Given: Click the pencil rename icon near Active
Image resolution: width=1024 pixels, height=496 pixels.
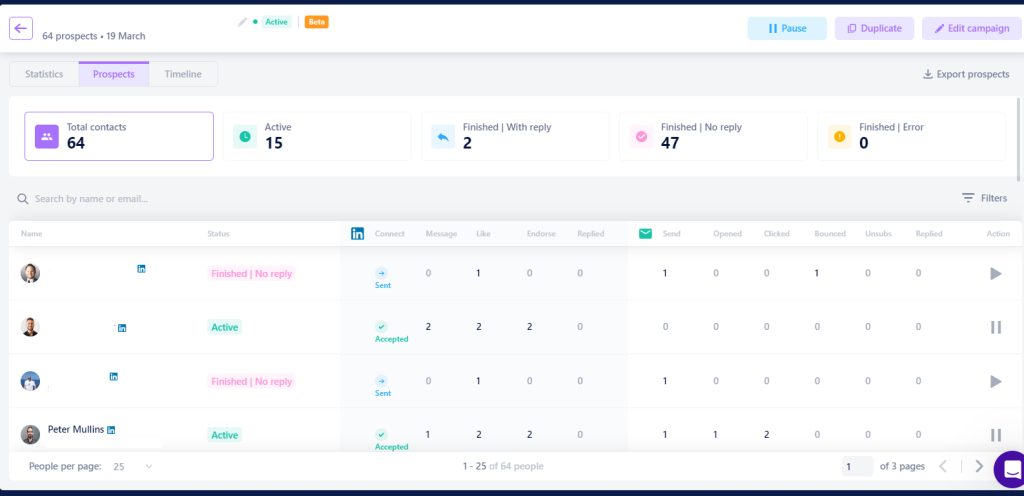Looking at the screenshot, I should tap(242, 22).
